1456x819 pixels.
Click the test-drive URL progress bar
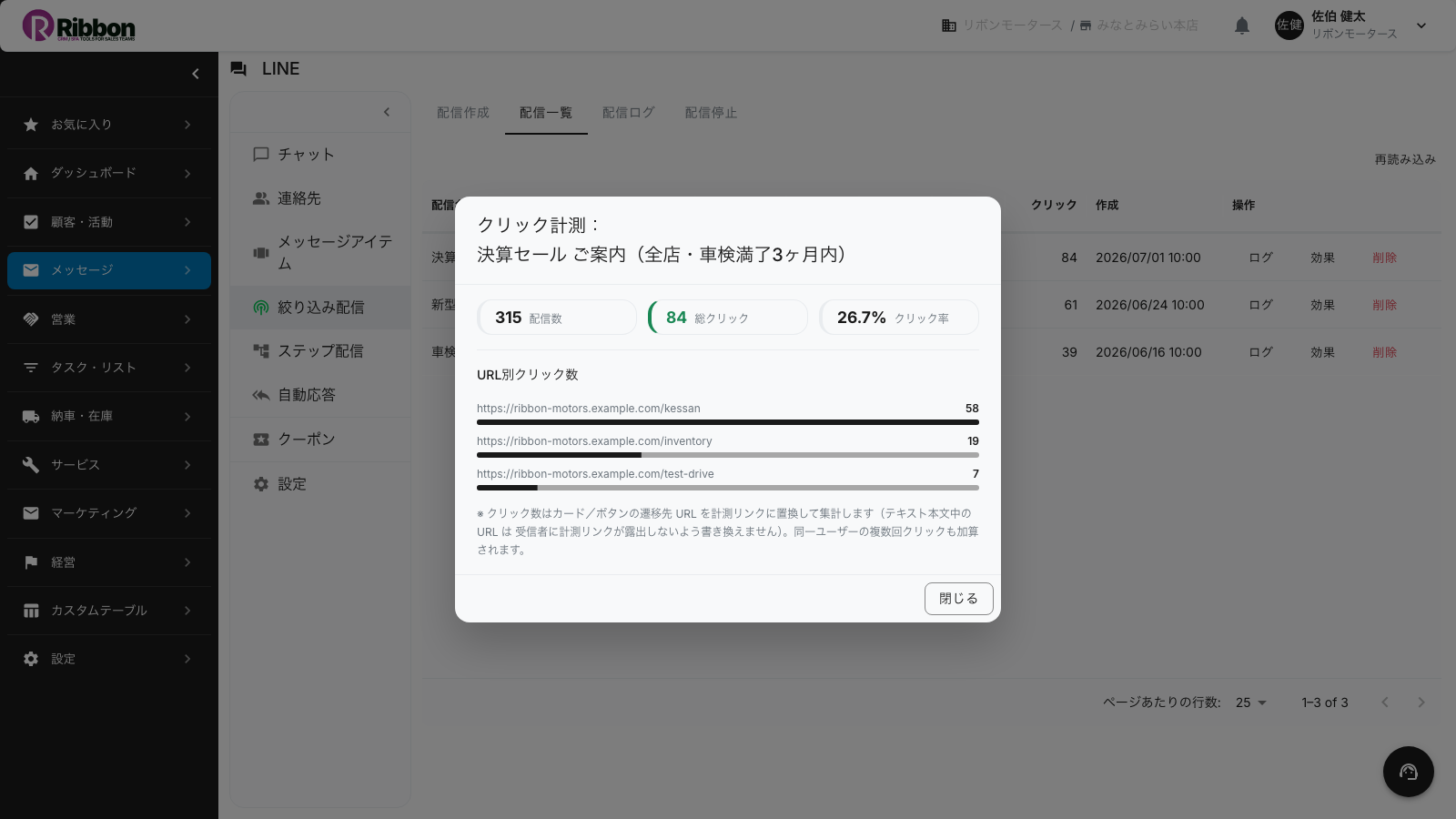click(x=728, y=488)
